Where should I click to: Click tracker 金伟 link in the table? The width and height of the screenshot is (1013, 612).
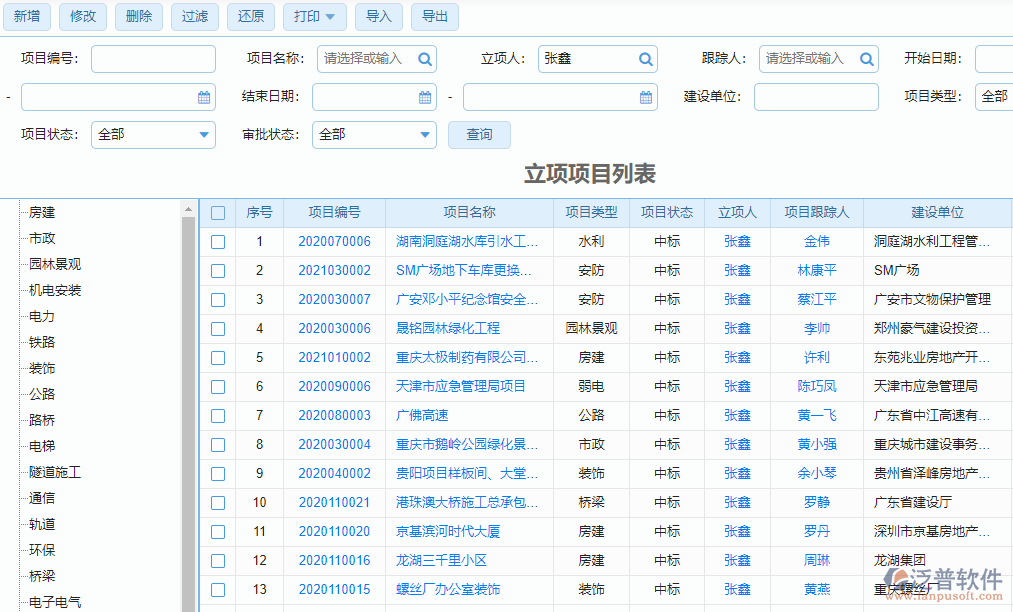[x=817, y=241]
